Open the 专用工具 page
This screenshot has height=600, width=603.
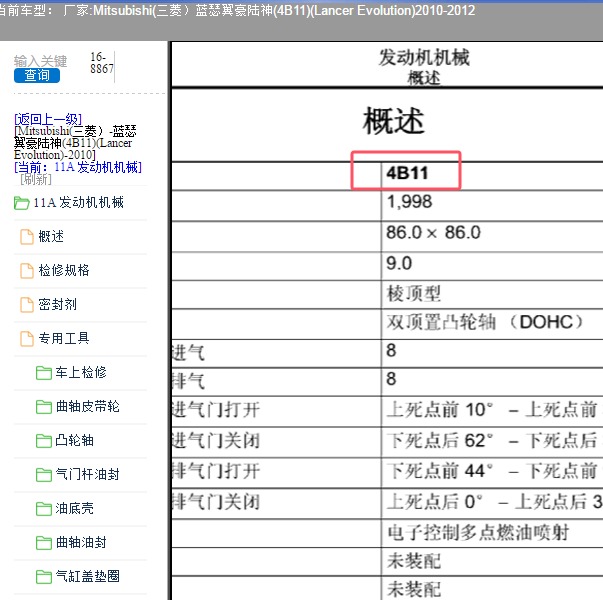[x=64, y=338]
